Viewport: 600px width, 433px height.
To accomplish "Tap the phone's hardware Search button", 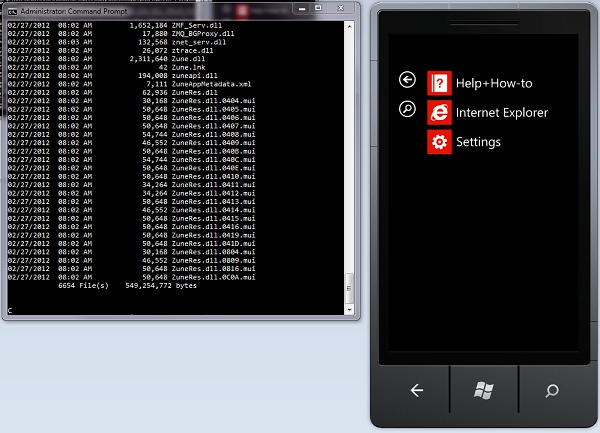I will [x=552, y=391].
